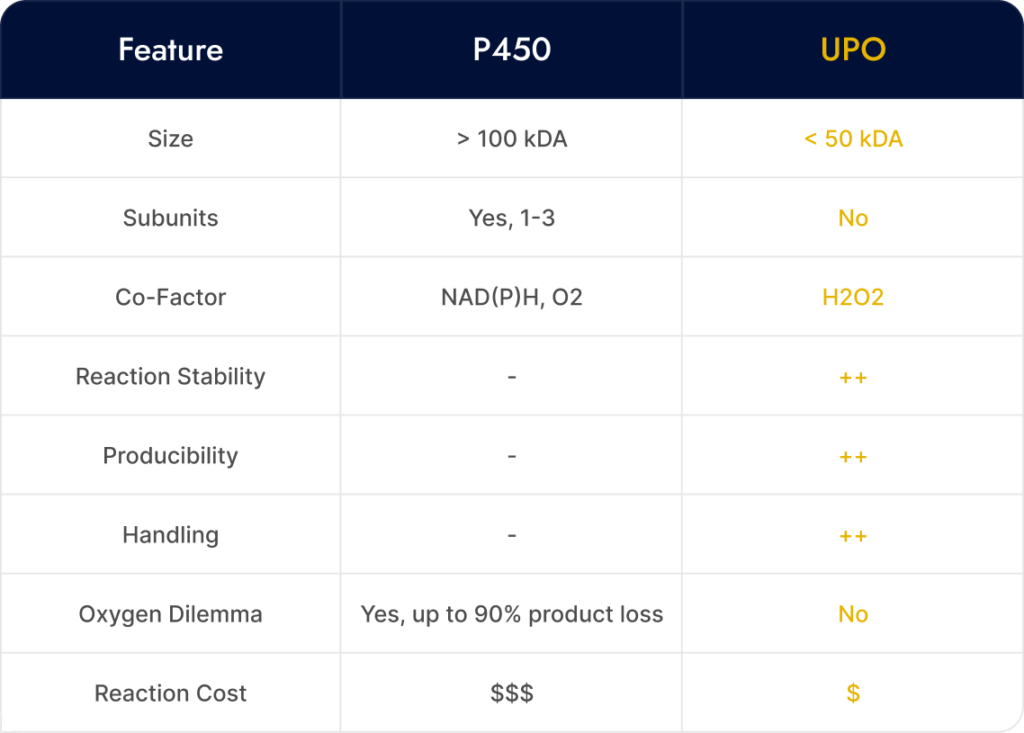Select the Reaction Stability label
1024x733 pixels.
click(170, 377)
